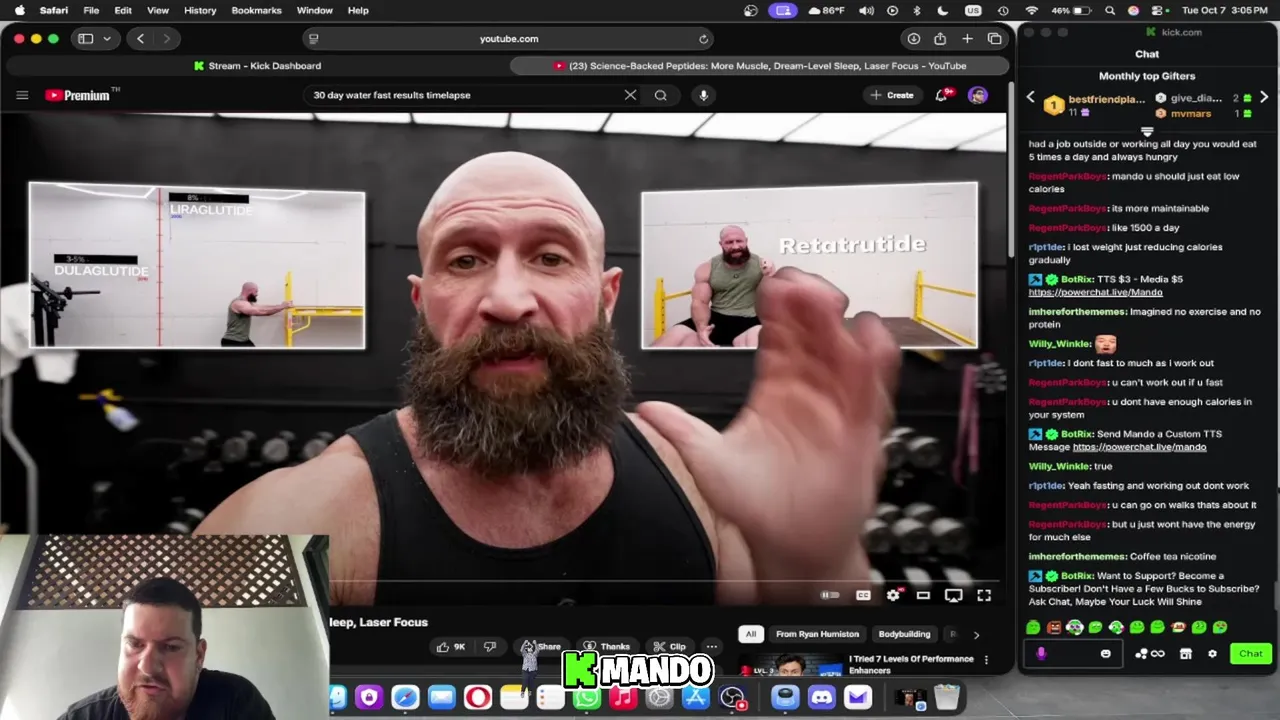The width and height of the screenshot is (1280, 720).
Task: Toggle closed captions on the video
Action: pyautogui.click(x=863, y=596)
